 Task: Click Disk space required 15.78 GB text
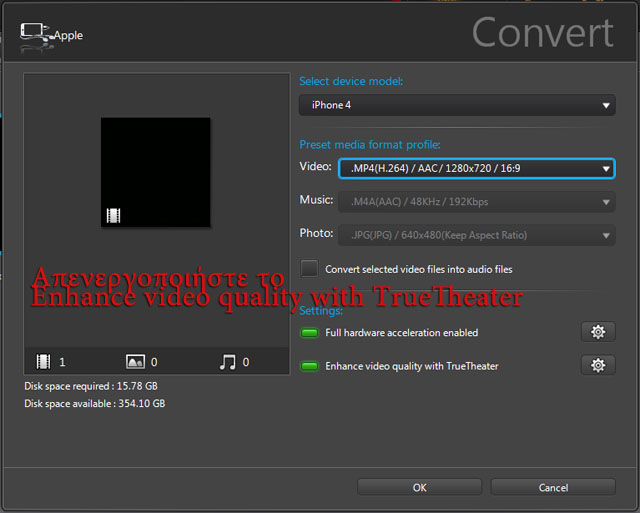coord(91,386)
